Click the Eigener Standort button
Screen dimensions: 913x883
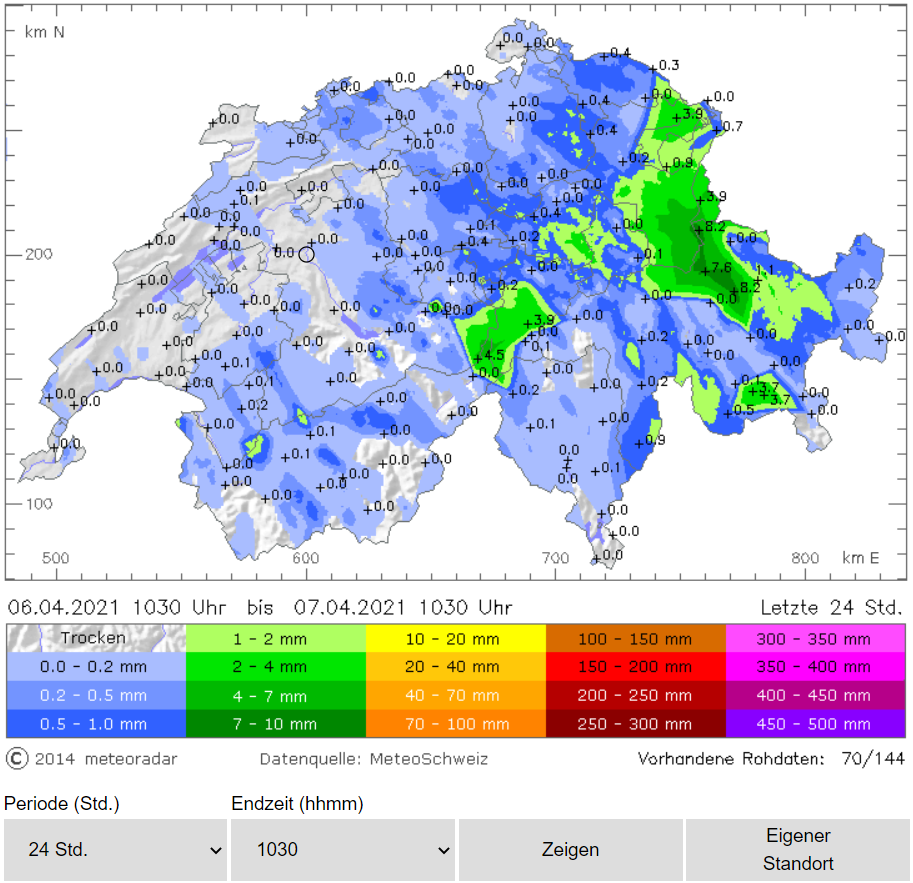click(798, 849)
